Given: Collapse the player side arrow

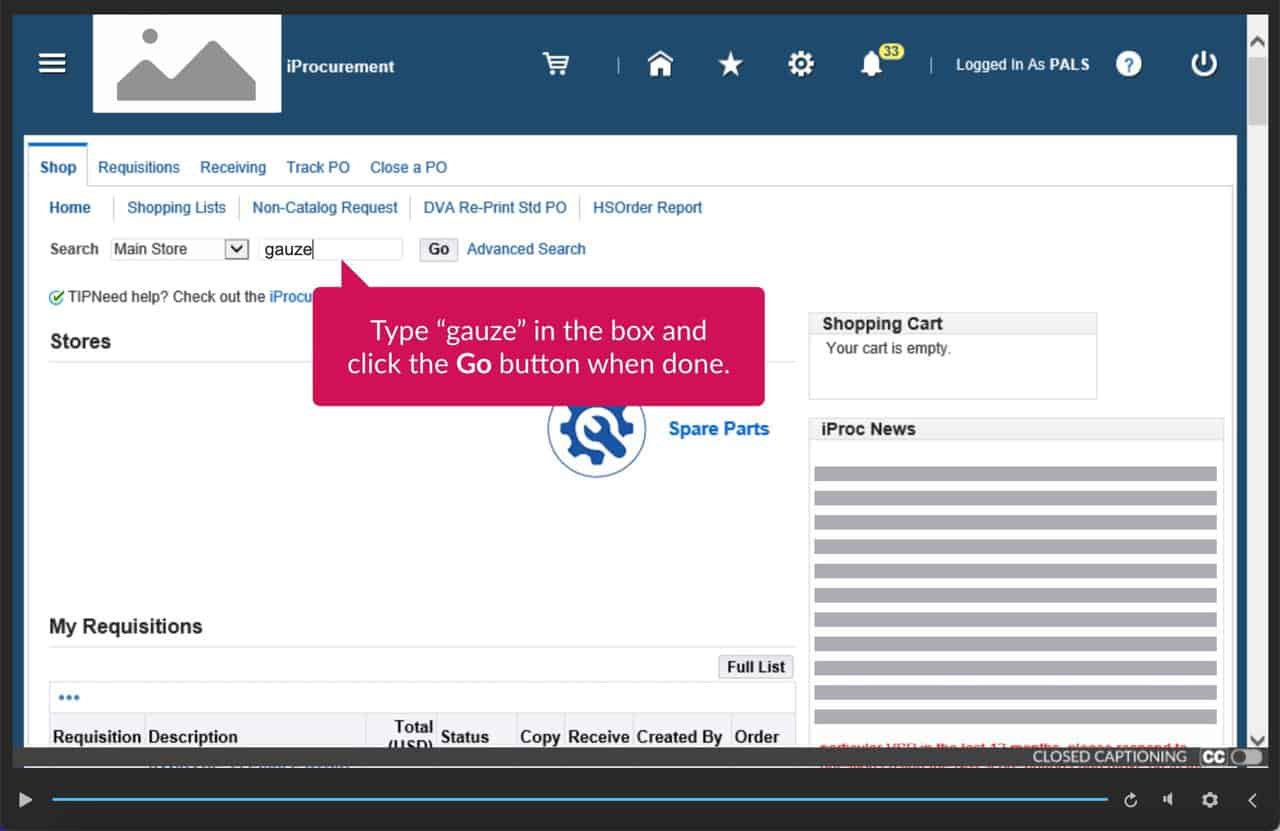Looking at the screenshot, I should [x=1252, y=800].
